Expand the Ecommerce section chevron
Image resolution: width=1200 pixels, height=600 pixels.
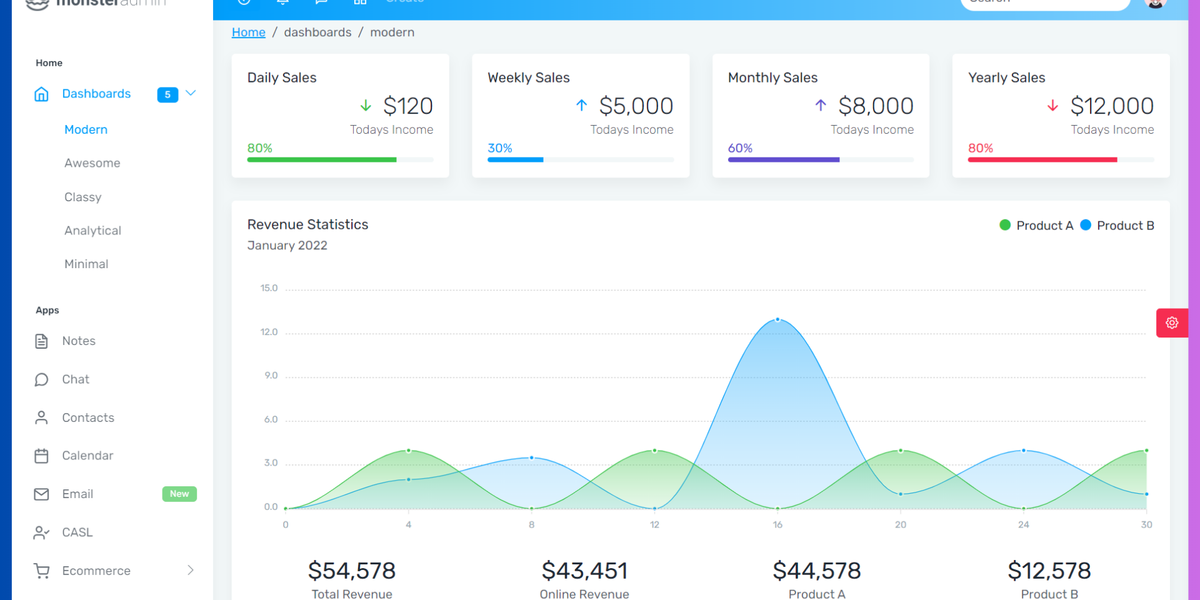click(x=190, y=570)
